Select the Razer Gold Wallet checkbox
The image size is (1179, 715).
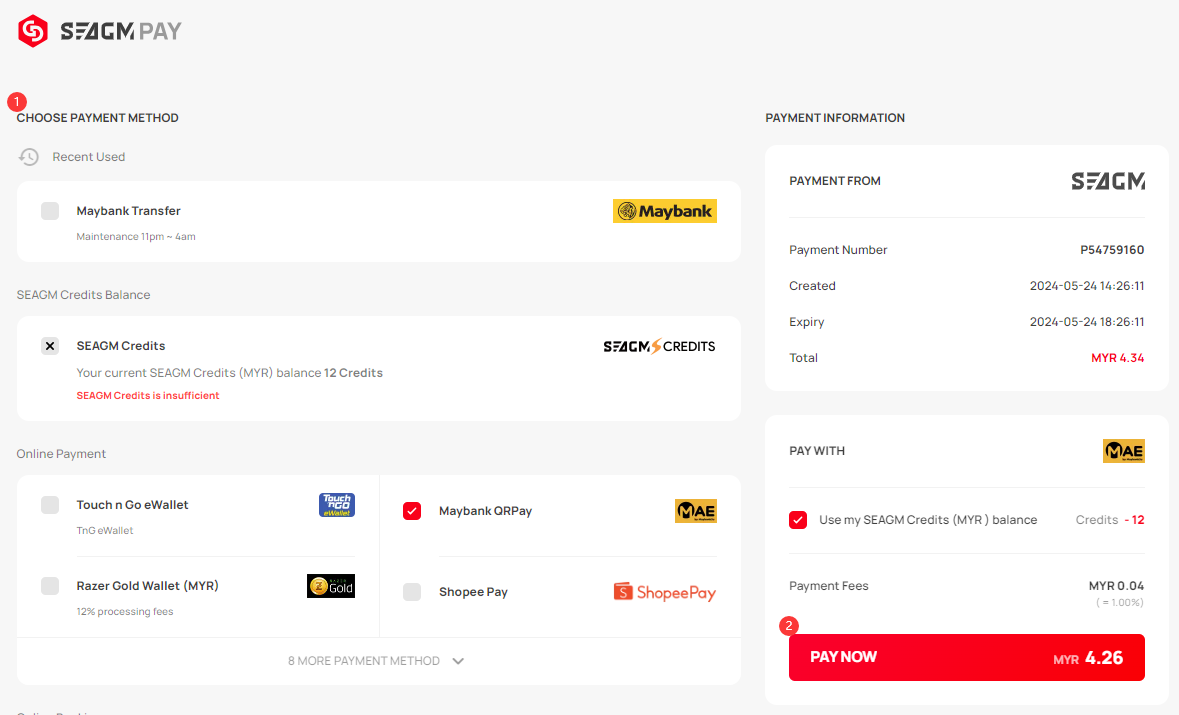click(x=50, y=586)
